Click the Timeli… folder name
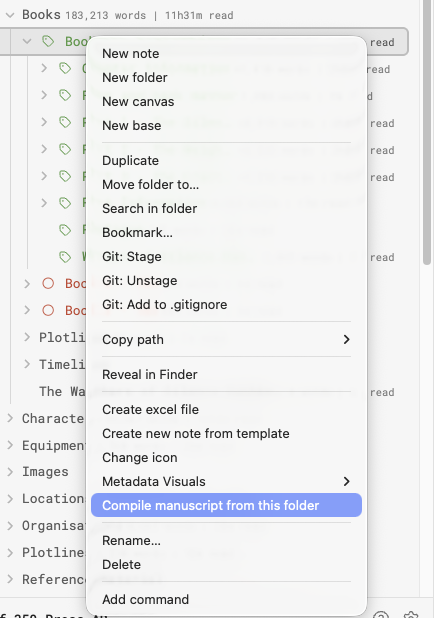434x618 pixels. coord(62,364)
